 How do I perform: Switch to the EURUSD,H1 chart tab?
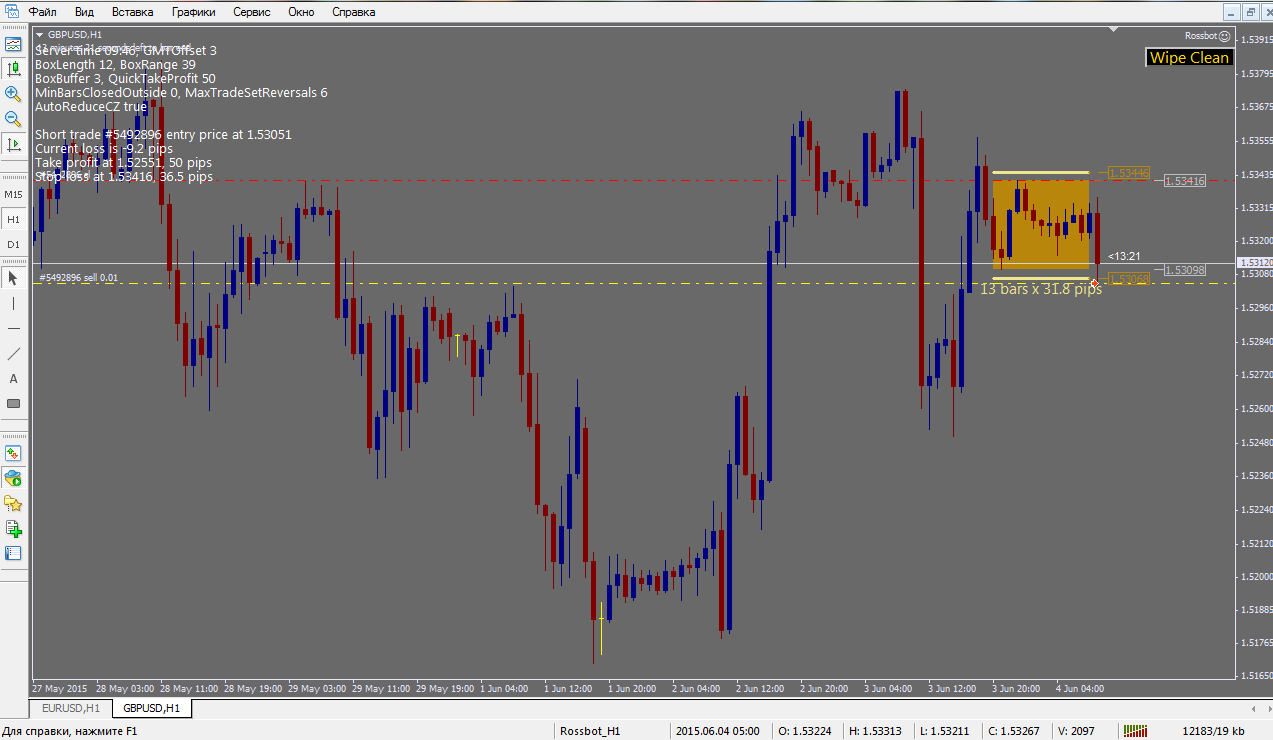pos(70,708)
